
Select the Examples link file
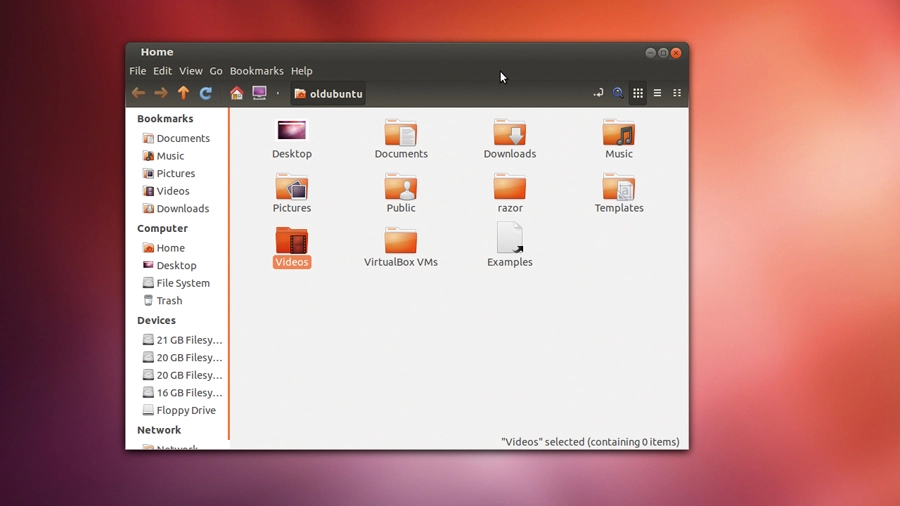pyautogui.click(x=510, y=245)
